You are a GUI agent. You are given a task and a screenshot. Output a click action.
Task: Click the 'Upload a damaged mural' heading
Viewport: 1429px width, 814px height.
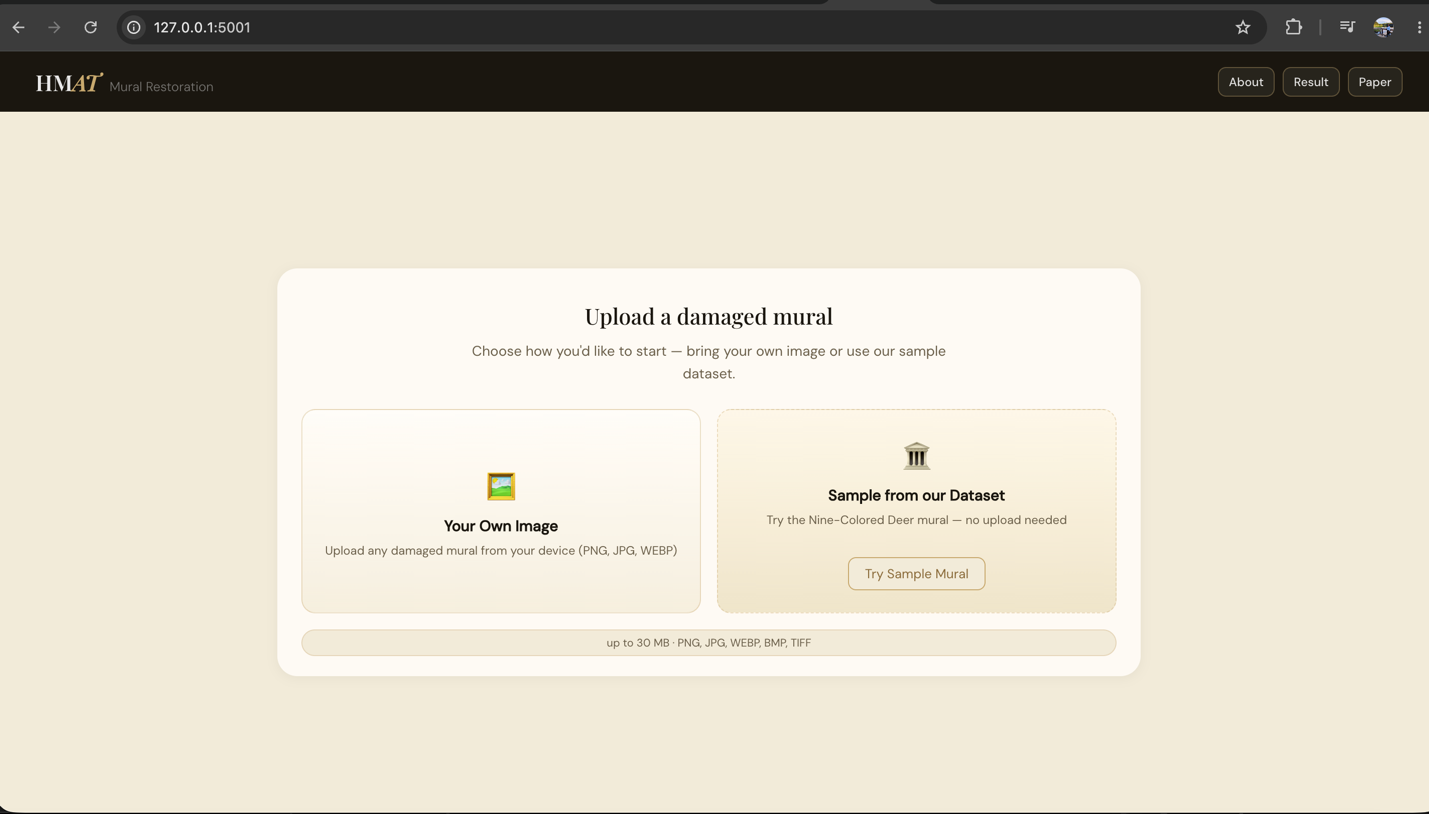(x=709, y=316)
